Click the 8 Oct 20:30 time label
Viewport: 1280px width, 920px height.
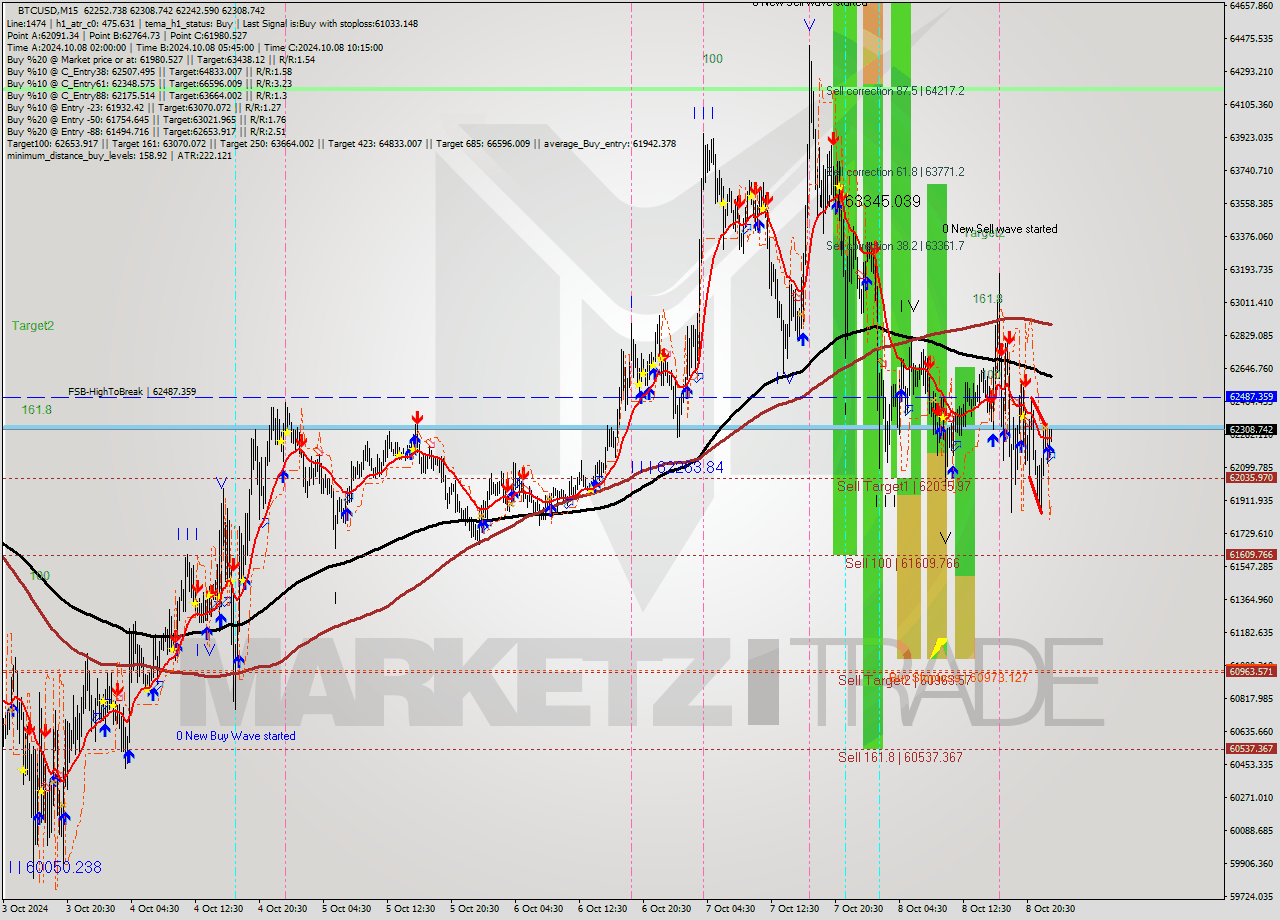(x=1051, y=909)
